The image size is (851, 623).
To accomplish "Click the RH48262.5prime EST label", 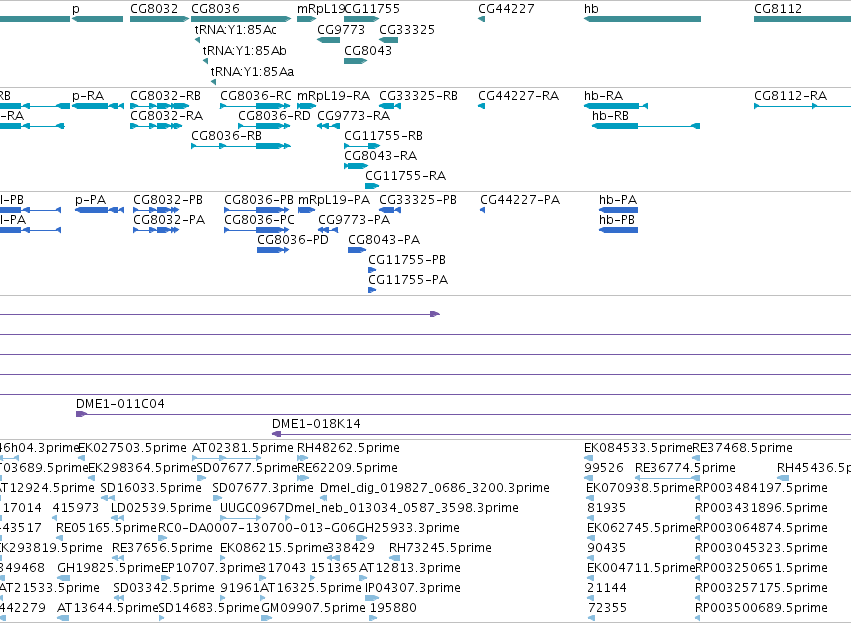I will (348, 448).
